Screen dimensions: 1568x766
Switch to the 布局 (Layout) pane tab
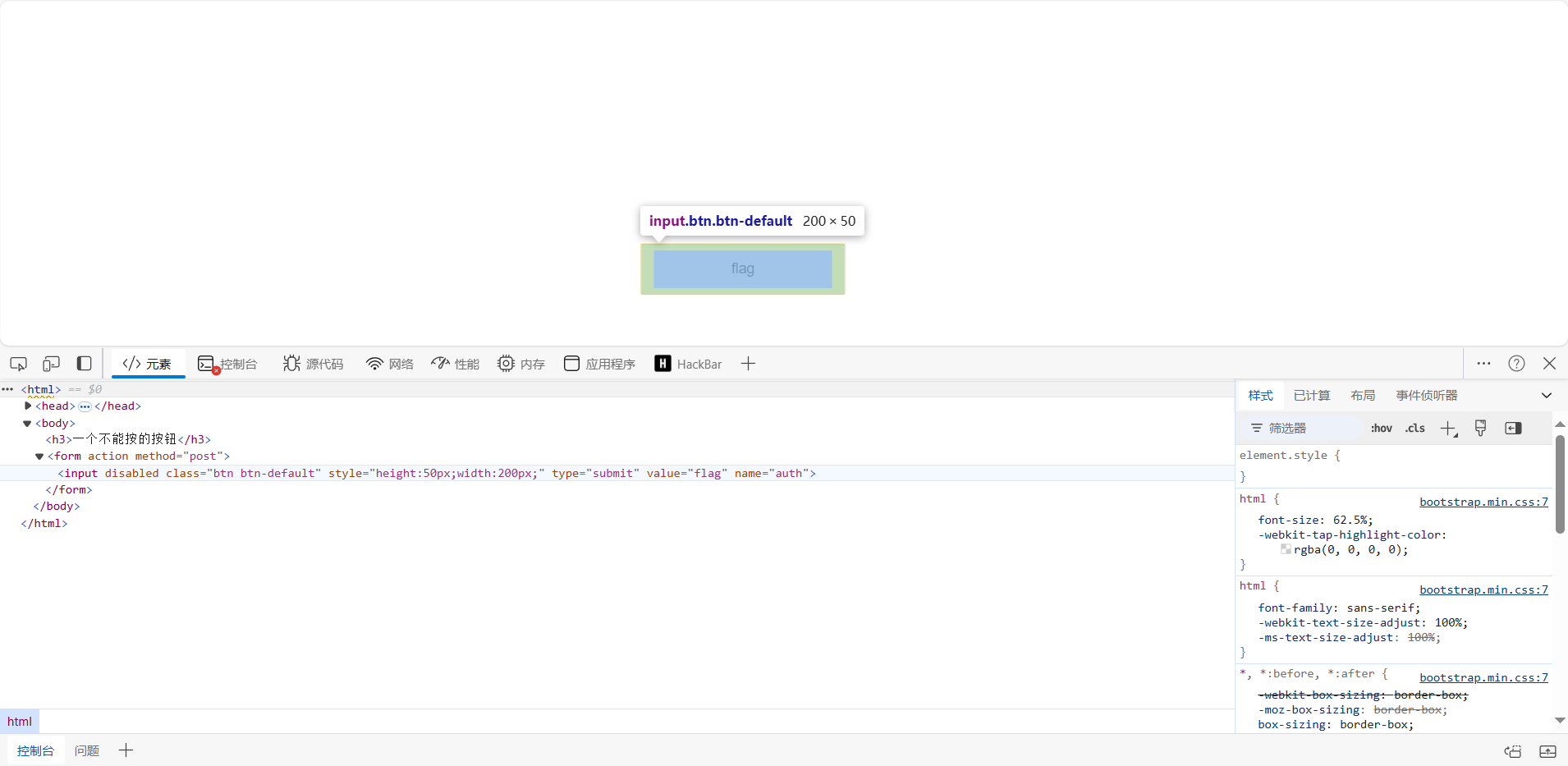click(1363, 396)
